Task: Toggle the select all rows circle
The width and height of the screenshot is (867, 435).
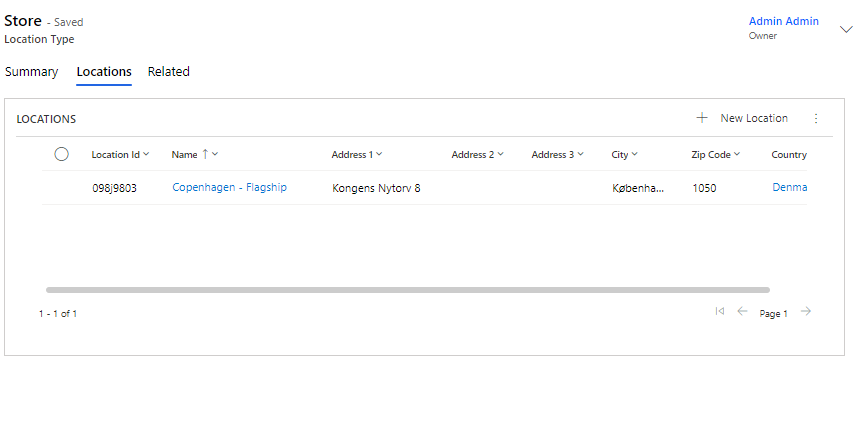Action: coord(61,154)
